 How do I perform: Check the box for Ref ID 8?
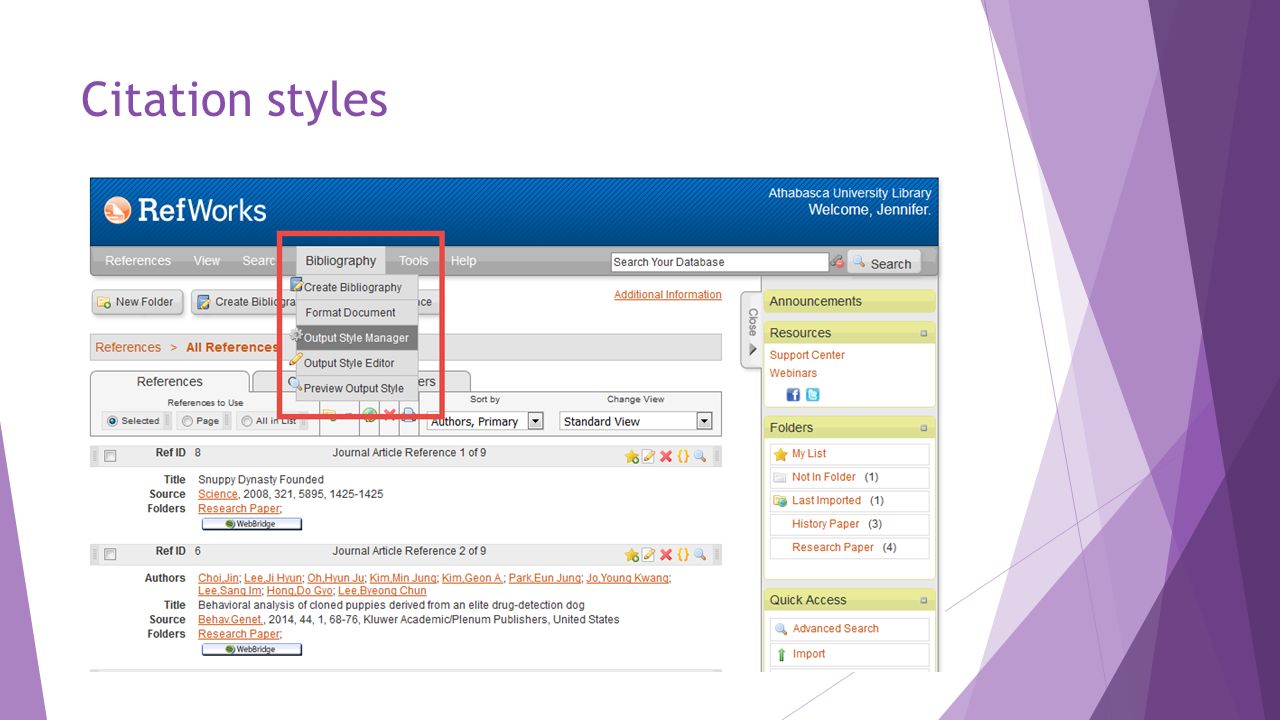coord(110,456)
